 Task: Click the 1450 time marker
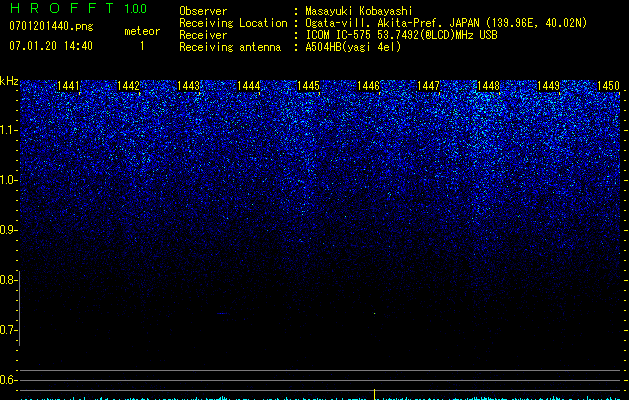click(x=608, y=86)
